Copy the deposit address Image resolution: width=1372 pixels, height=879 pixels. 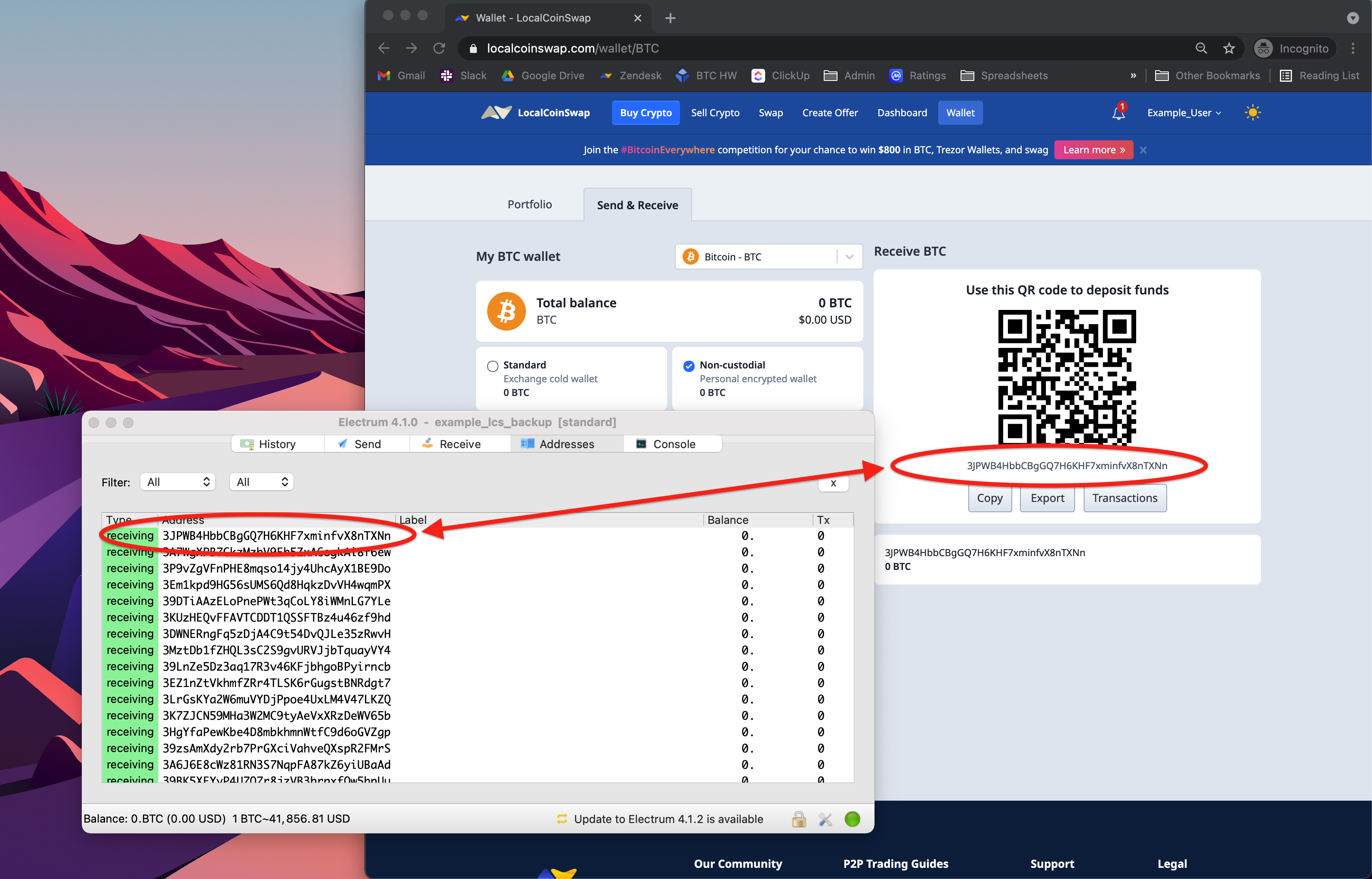pyautogui.click(x=990, y=498)
